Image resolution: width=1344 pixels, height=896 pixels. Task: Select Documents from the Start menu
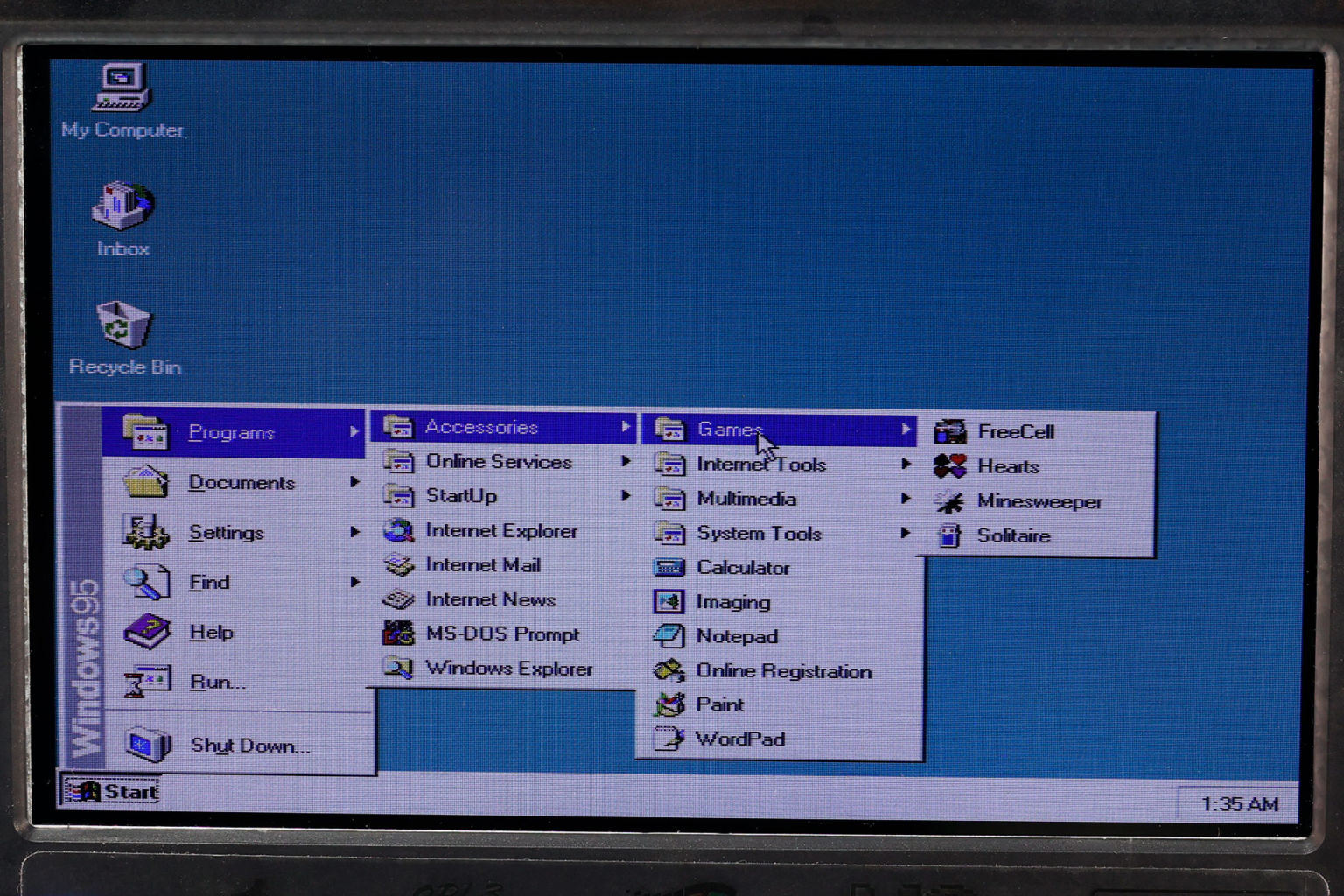tap(241, 482)
